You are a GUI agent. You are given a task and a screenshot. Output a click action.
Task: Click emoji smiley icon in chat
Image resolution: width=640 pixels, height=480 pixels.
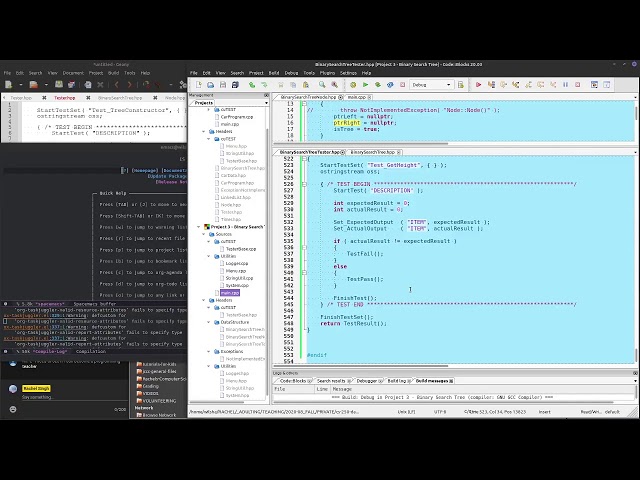tap(13, 409)
